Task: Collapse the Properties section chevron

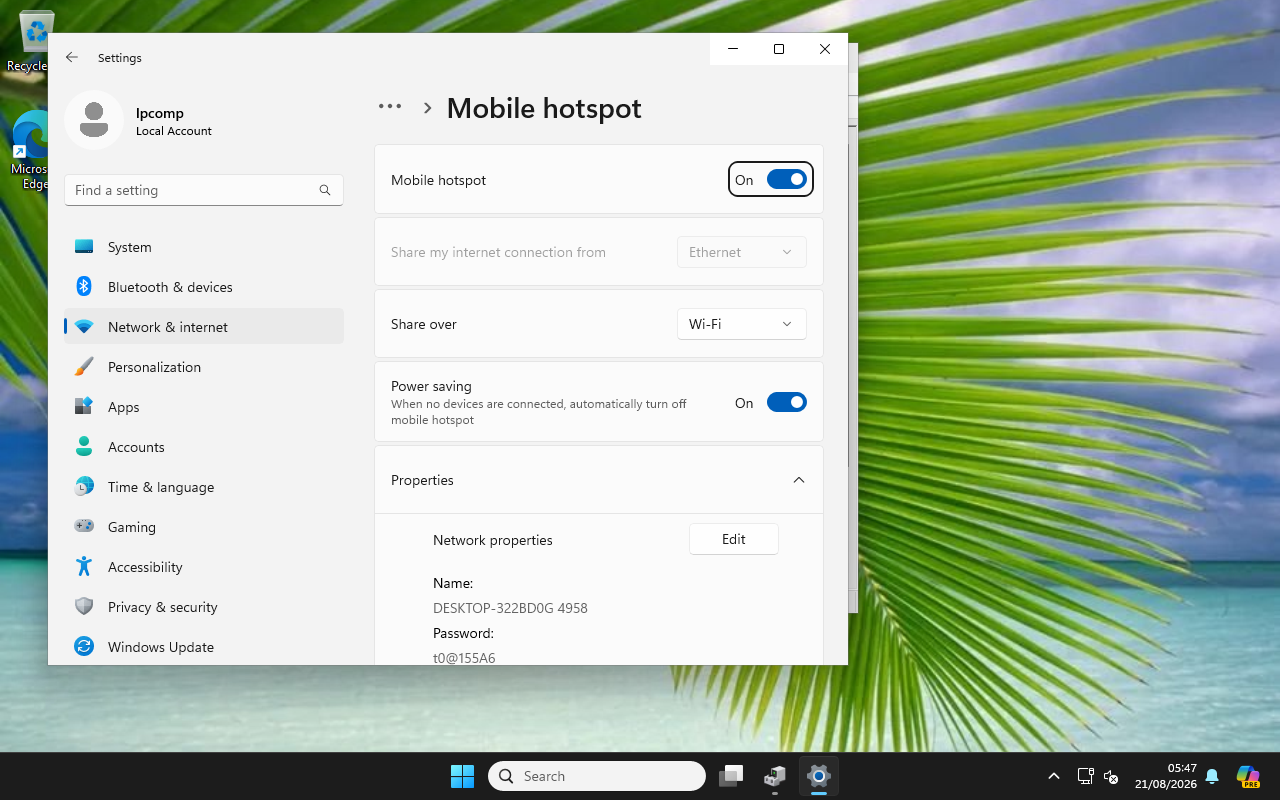Action: tap(799, 480)
